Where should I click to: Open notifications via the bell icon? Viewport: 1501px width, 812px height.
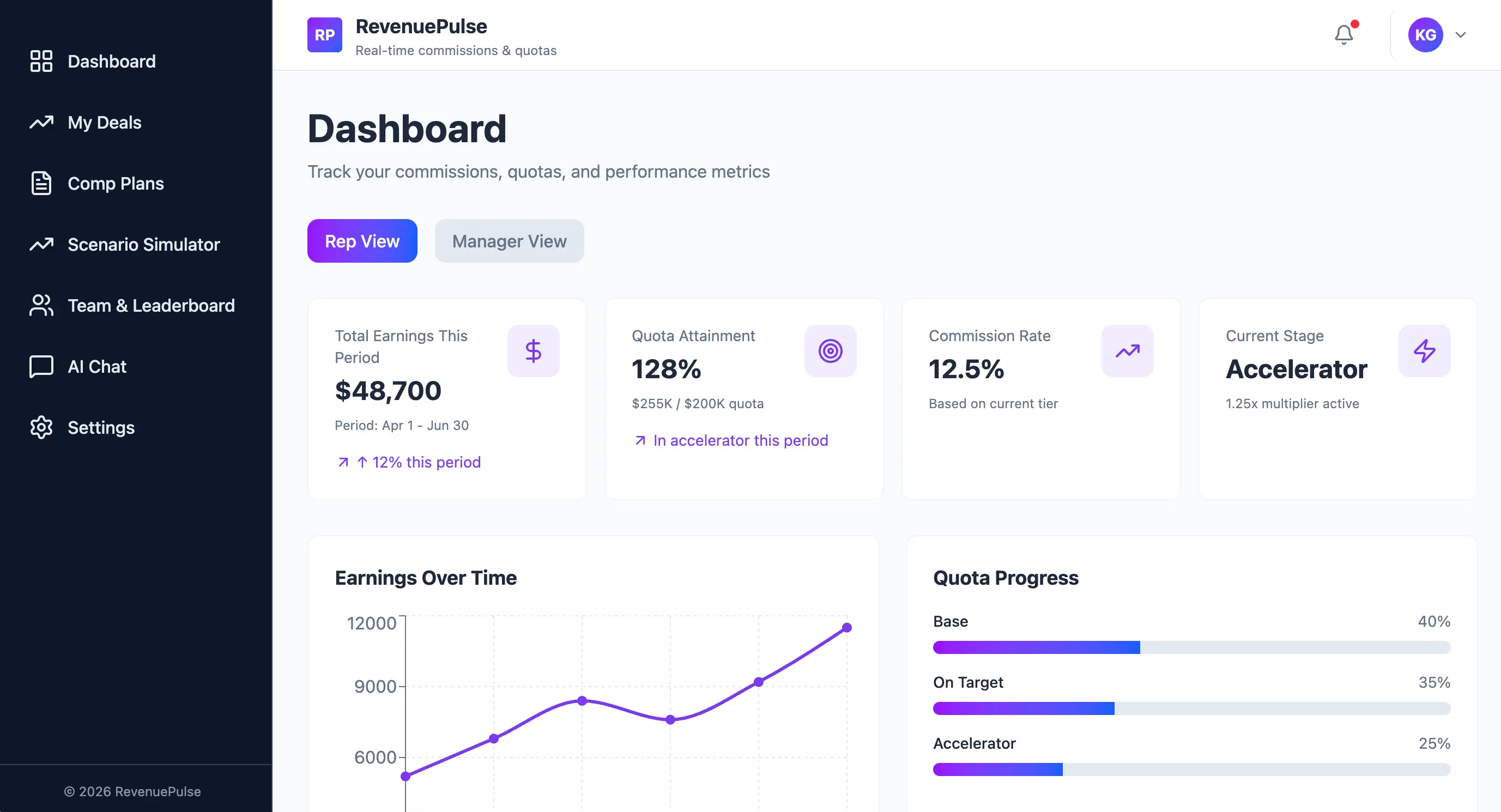click(x=1343, y=35)
